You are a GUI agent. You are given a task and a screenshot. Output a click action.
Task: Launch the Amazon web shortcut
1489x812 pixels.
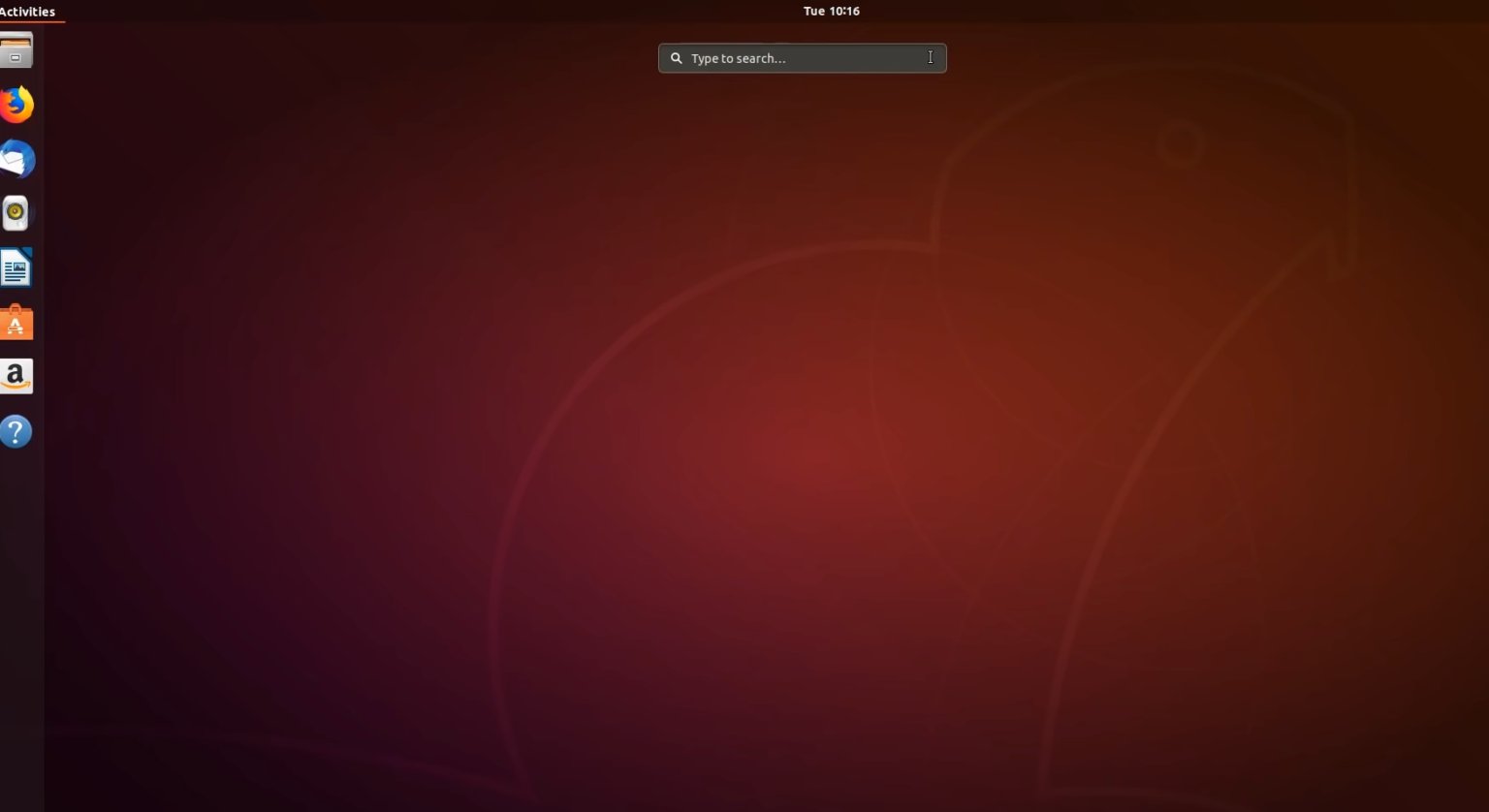pyautogui.click(x=16, y=376)
